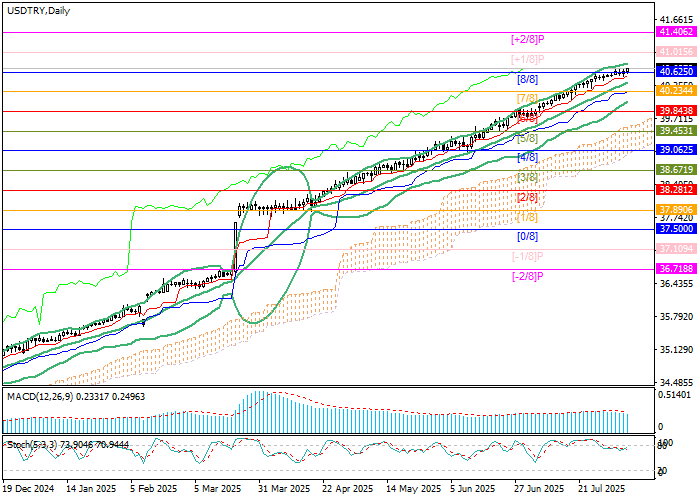Viewport: 700px width, 500px height.
Task: Click the 36.4355 price scale value
Action: [676, 284]
